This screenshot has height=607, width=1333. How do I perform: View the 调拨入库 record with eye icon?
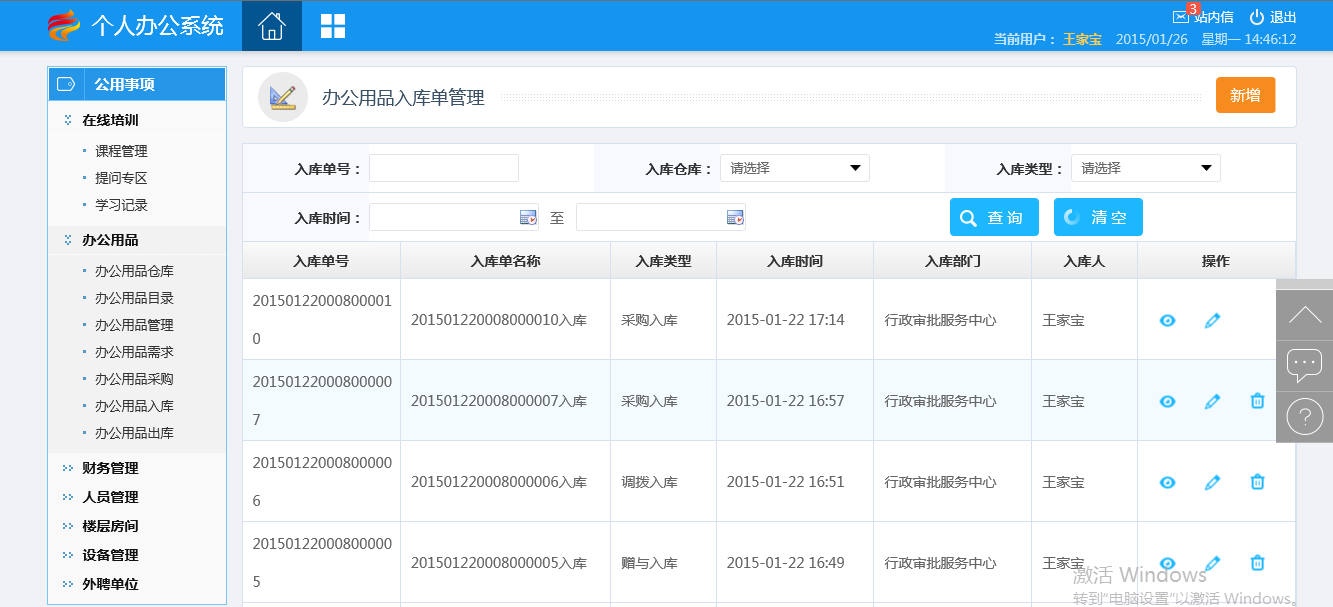pos(1167,482)
